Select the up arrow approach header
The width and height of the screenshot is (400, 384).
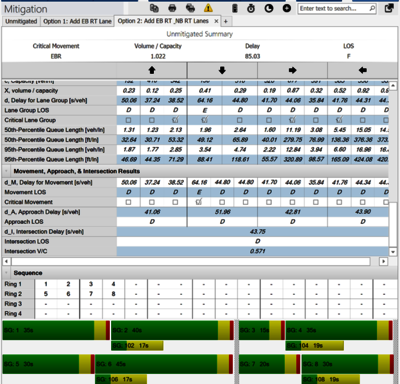click(152, 70)
